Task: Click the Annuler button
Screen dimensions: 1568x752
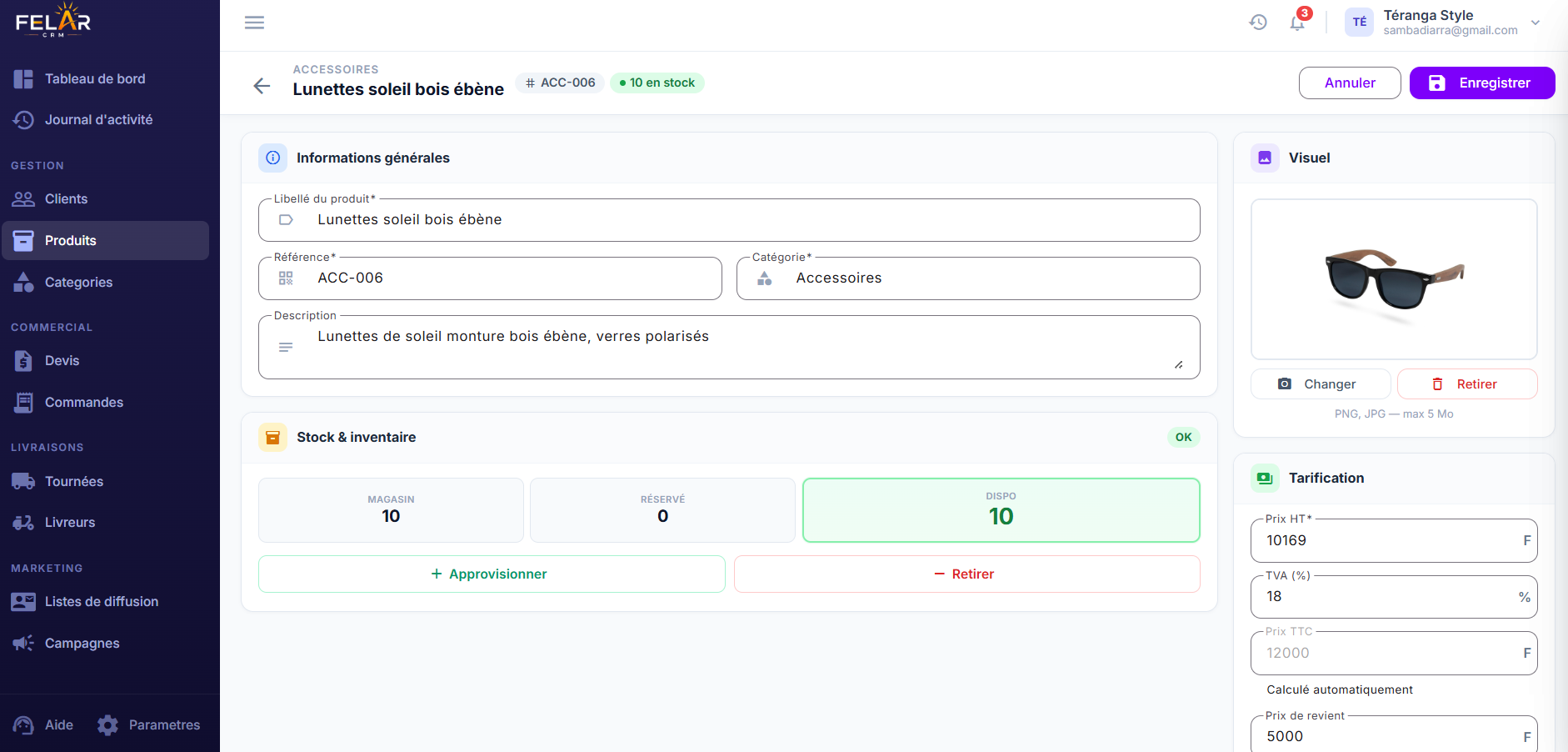Action: pos(1350,83)
